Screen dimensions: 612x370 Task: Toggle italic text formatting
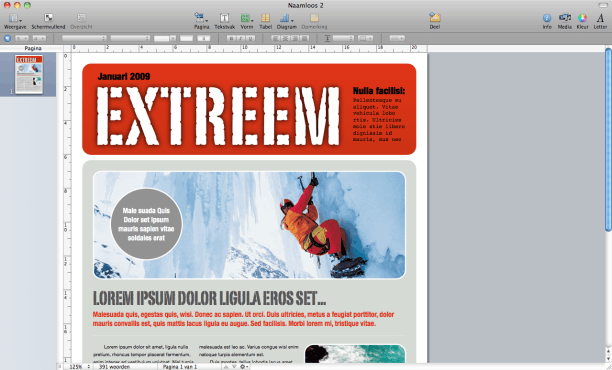click(241, 38)
